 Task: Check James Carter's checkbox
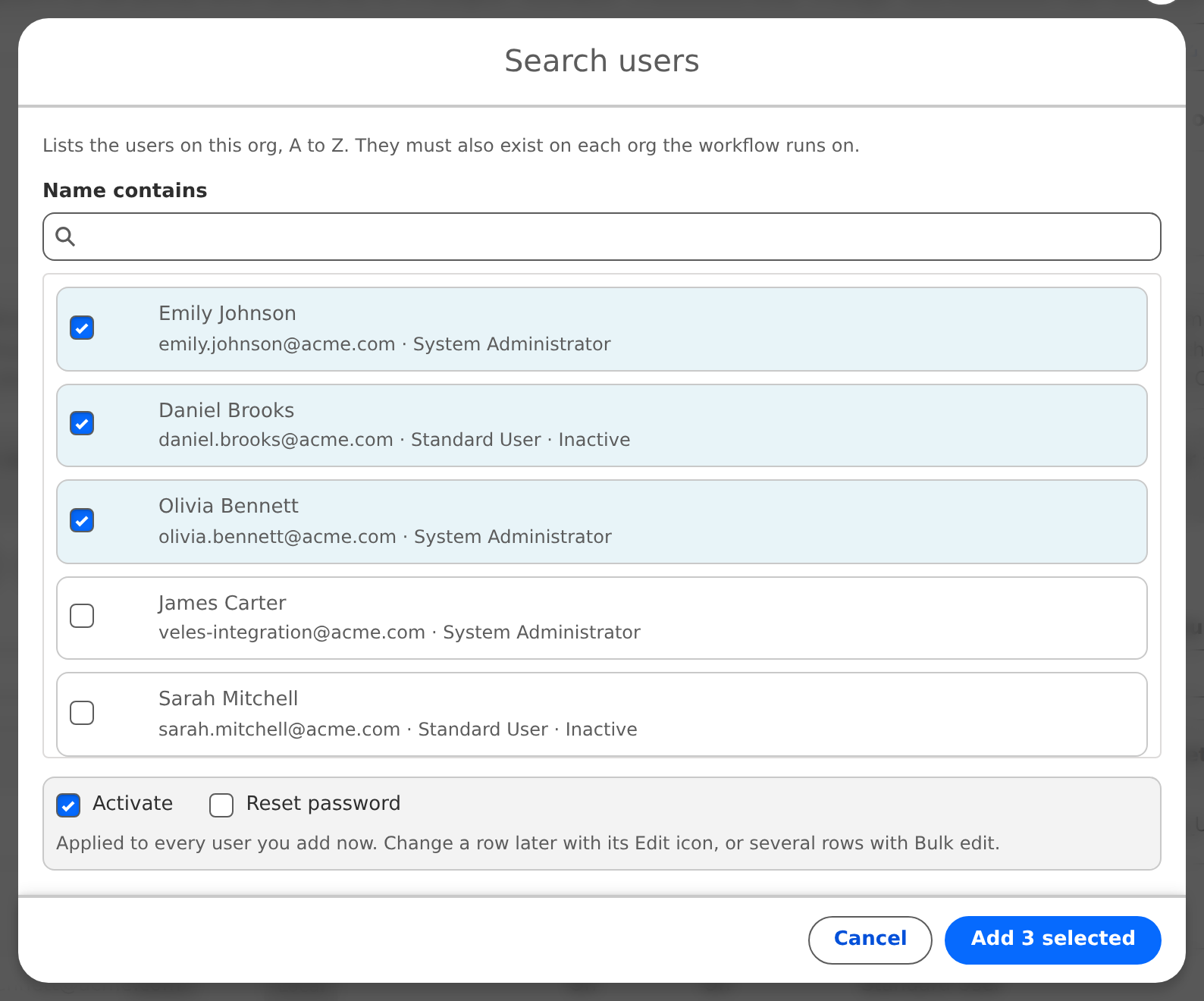pyautogui.click(x=82, y=617)
